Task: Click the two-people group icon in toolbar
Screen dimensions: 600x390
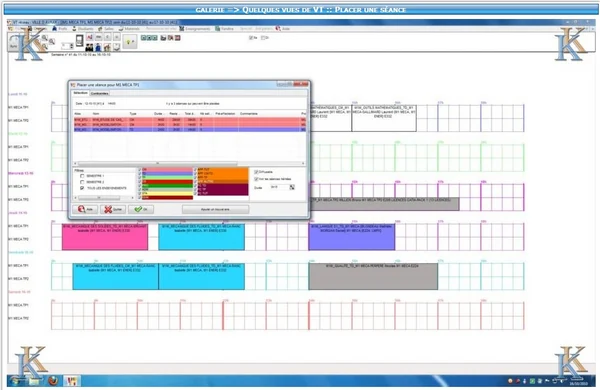Action: (x=89, y=47)
